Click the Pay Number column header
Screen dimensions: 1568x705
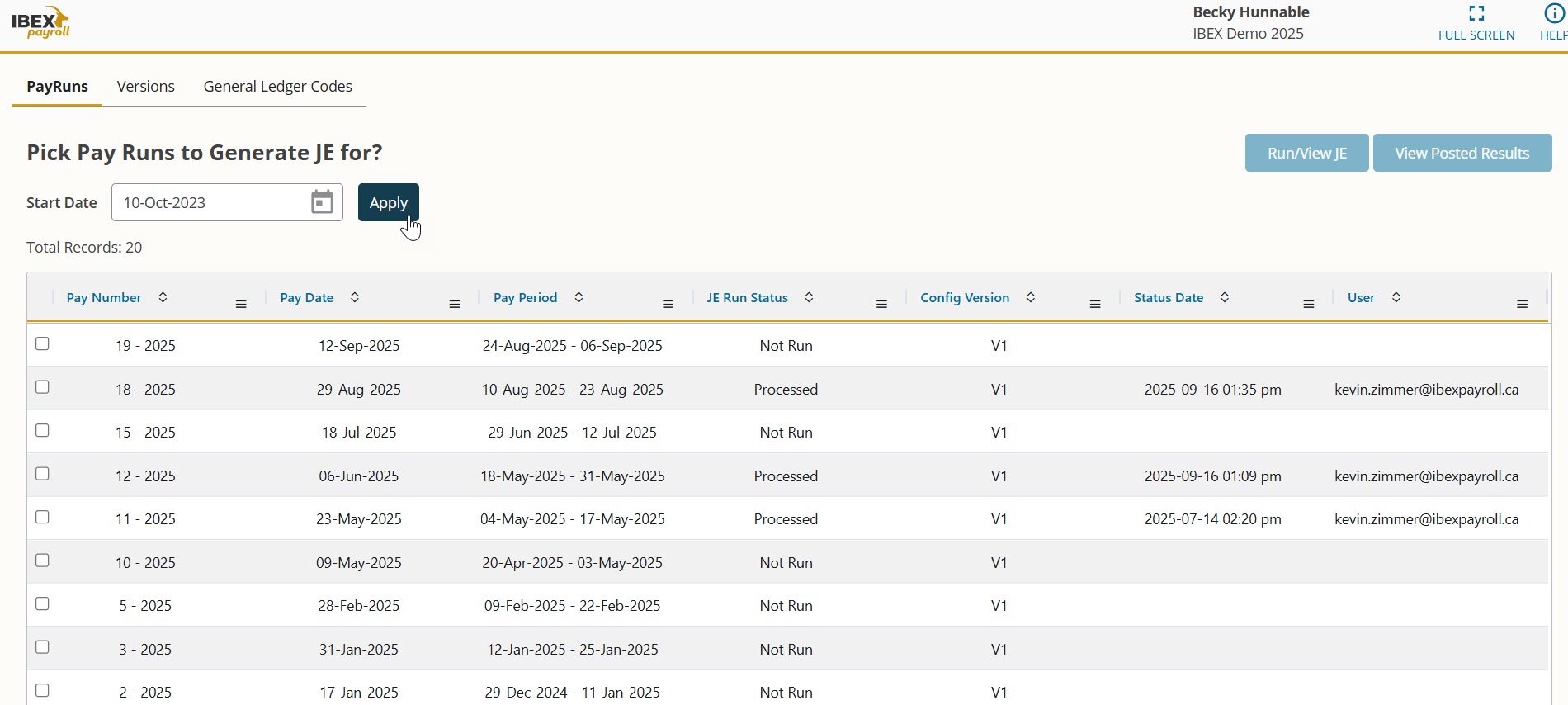(x=104, y=298)
